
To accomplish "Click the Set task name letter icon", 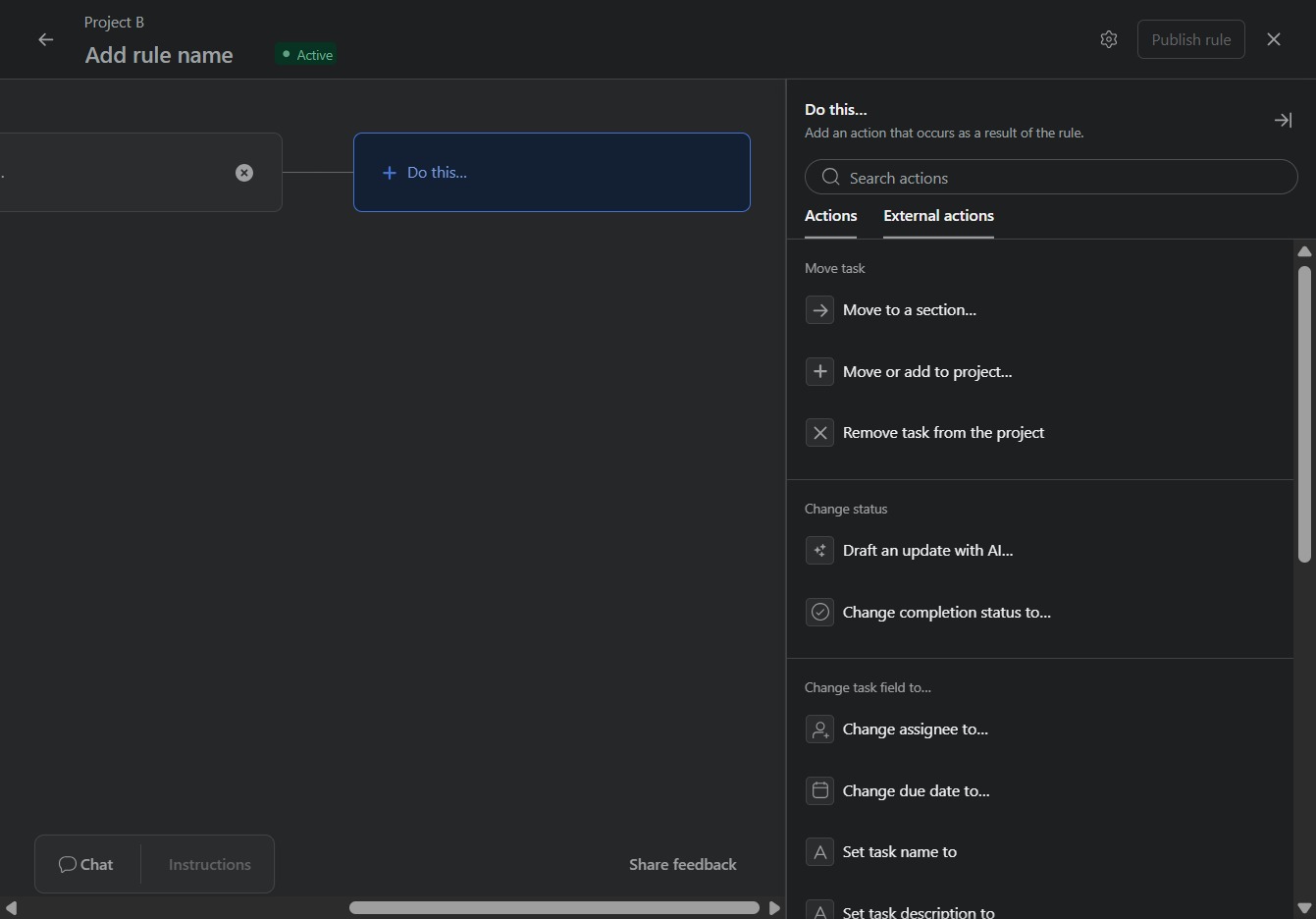I will 819,852.
